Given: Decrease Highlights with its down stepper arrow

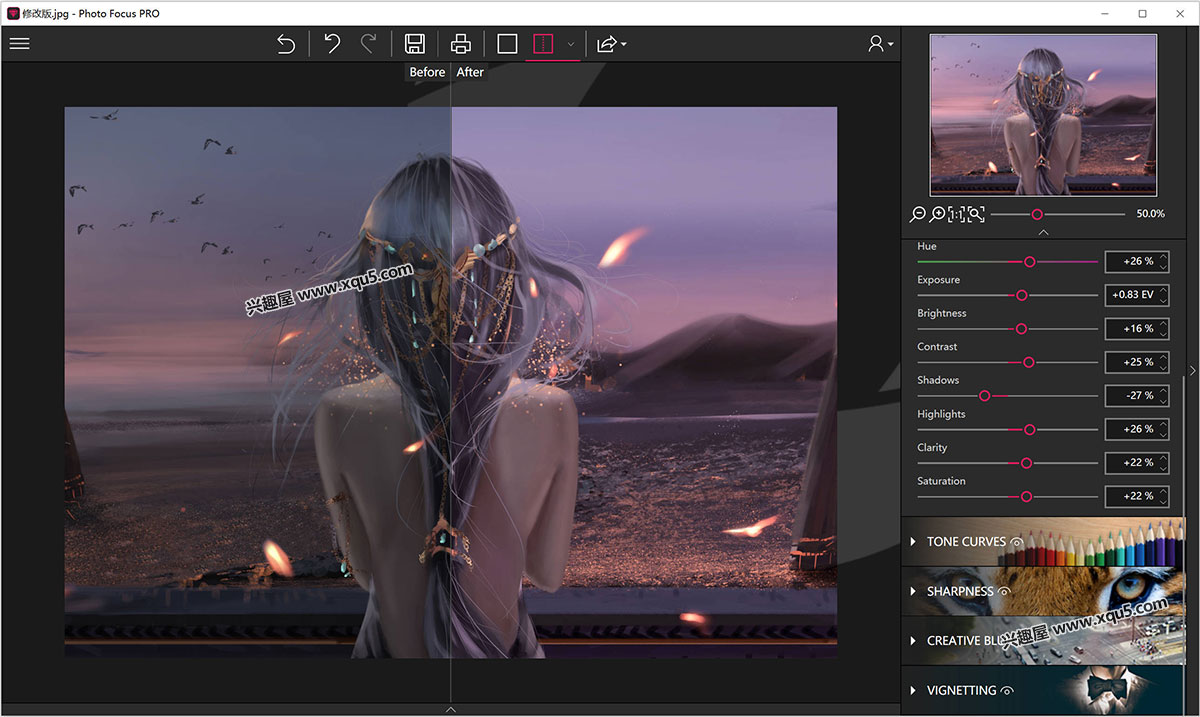Looking at the screenshot, I should (1163, 434).
